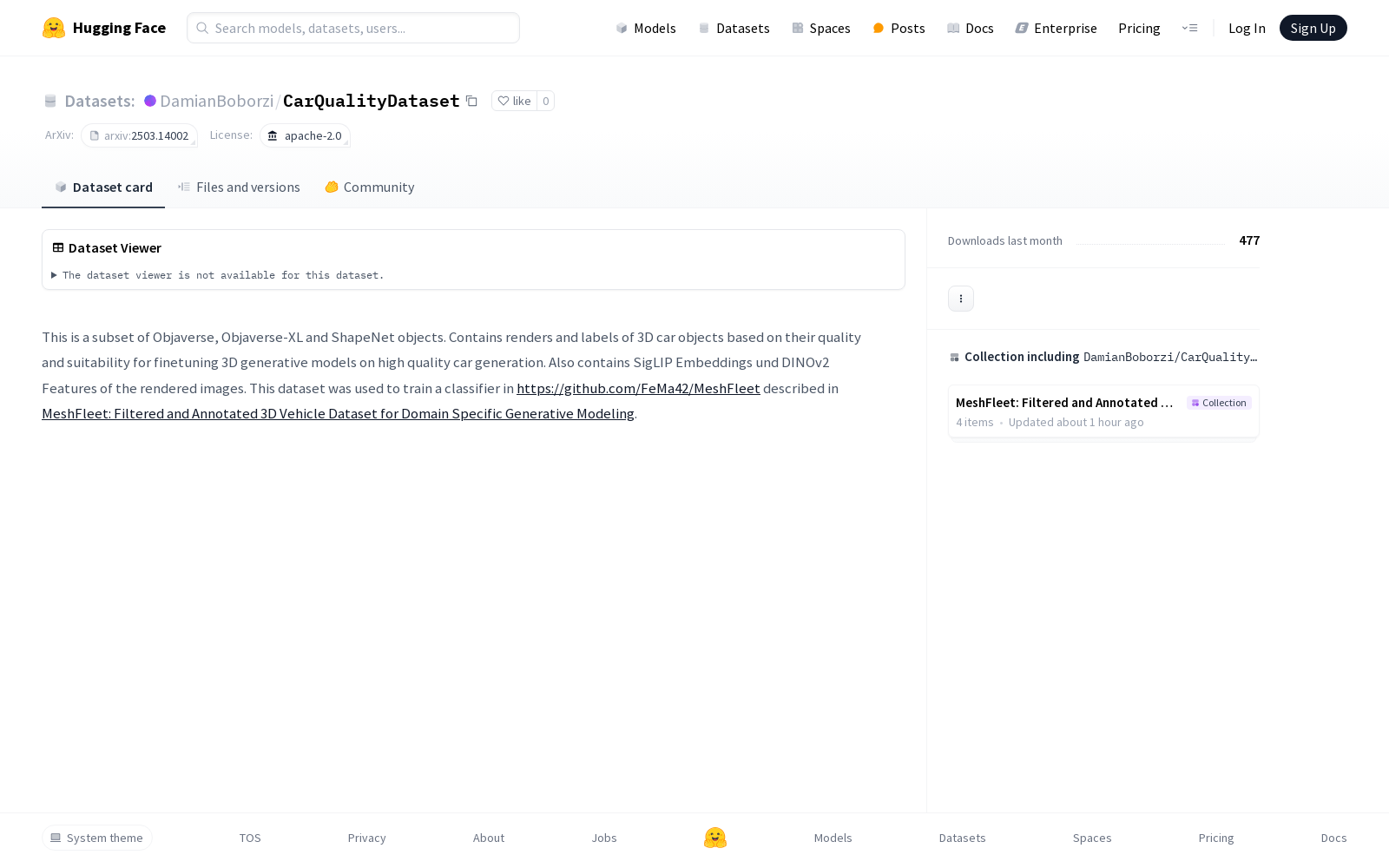The height and width of the screenshot is (868, 1389).
Task: Click the Datasets stack icon beside title
Action: coord(50,102)
